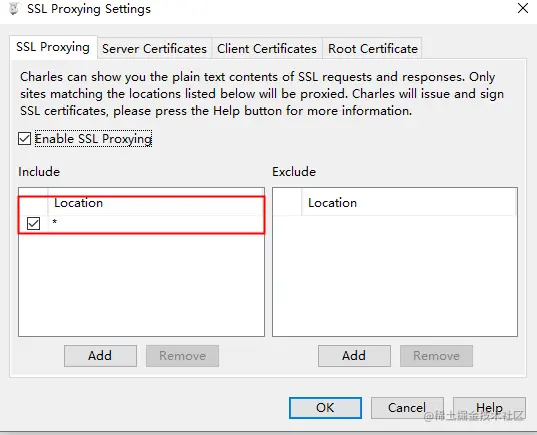The image size is (537, 435).
Task: Confirm settings with the OK button
Action: click(325, 408)
